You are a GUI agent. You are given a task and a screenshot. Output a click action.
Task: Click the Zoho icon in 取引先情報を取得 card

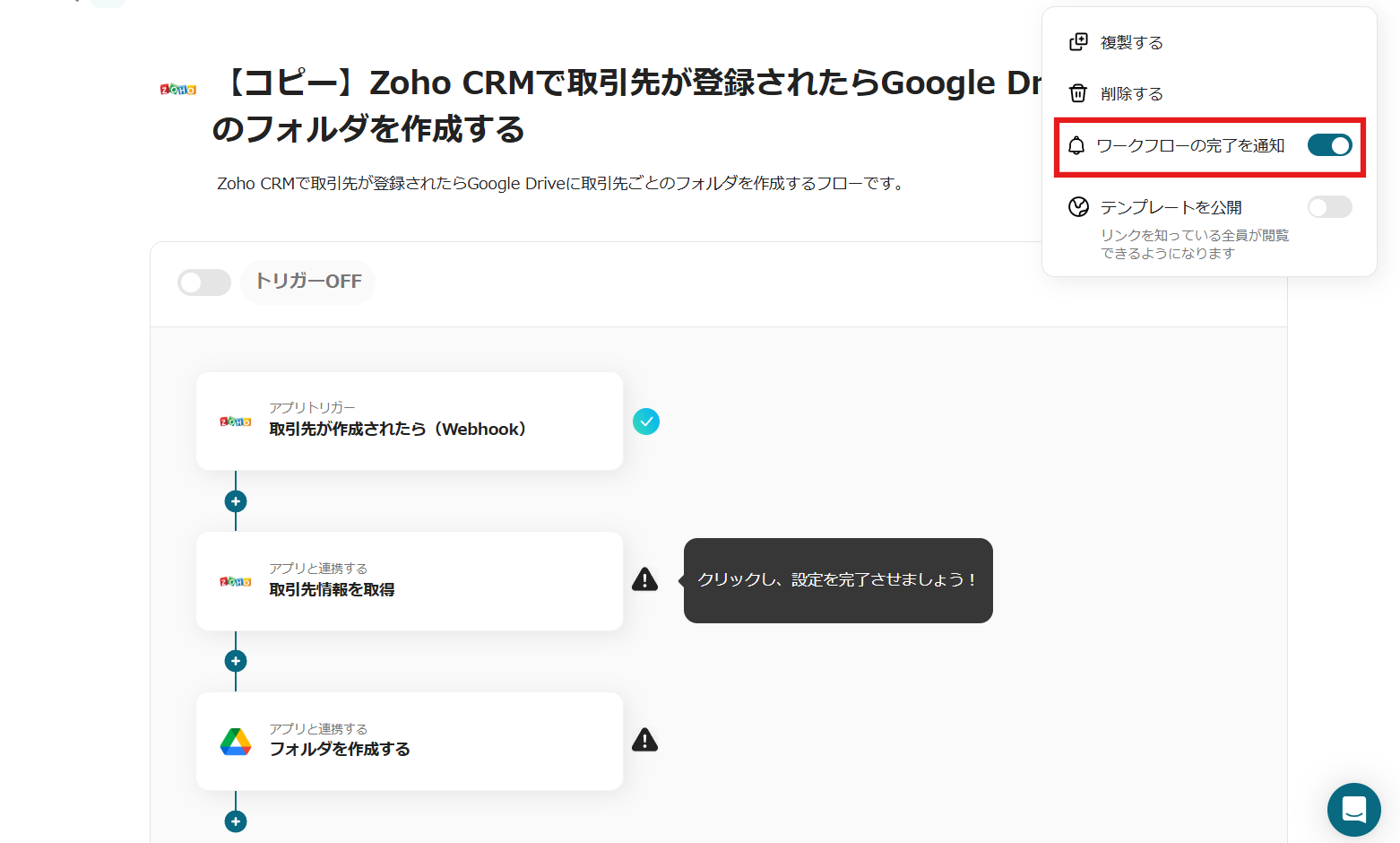(236, 582)
